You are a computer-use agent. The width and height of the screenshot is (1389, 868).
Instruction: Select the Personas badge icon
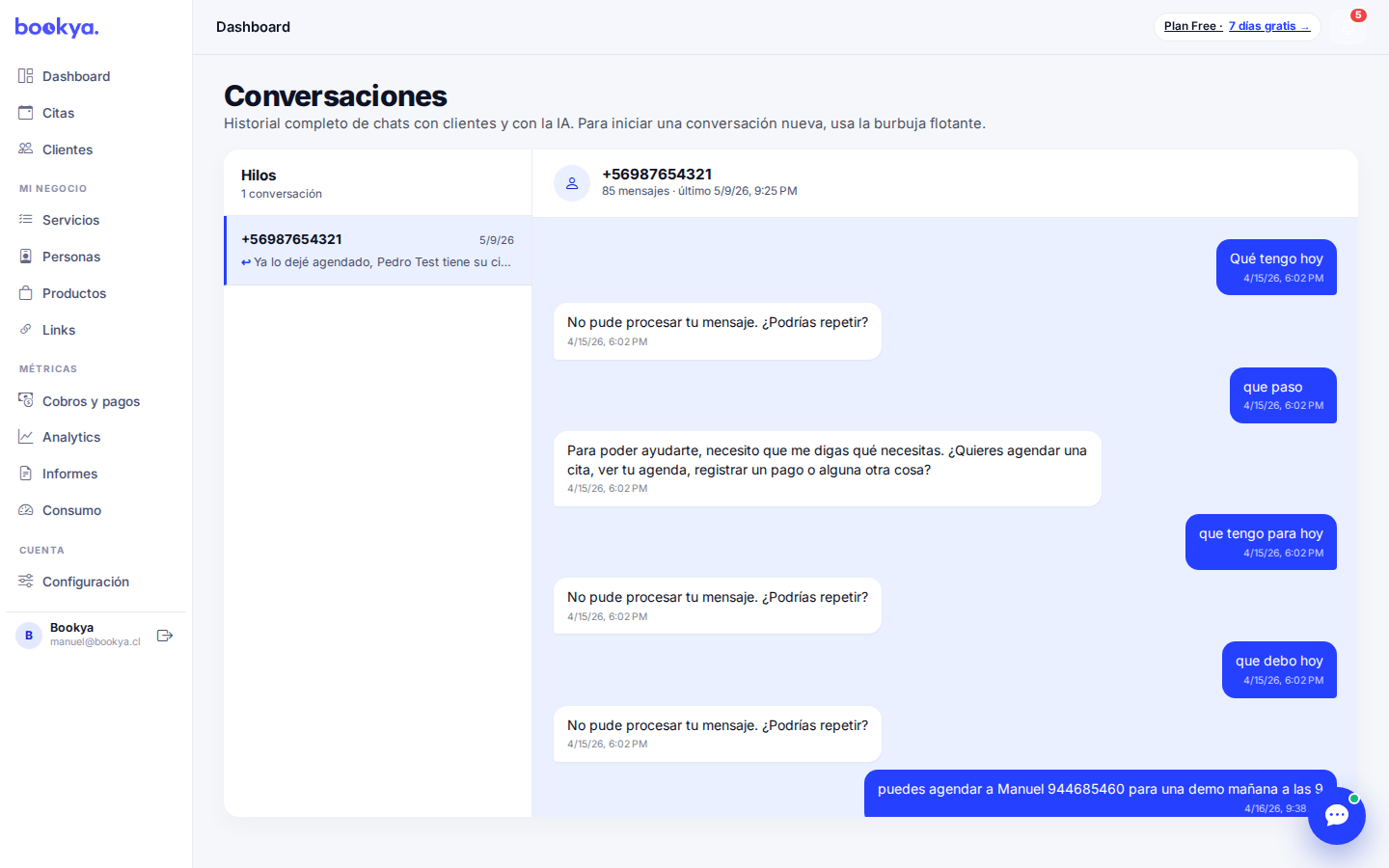click(x=26, y=257)
